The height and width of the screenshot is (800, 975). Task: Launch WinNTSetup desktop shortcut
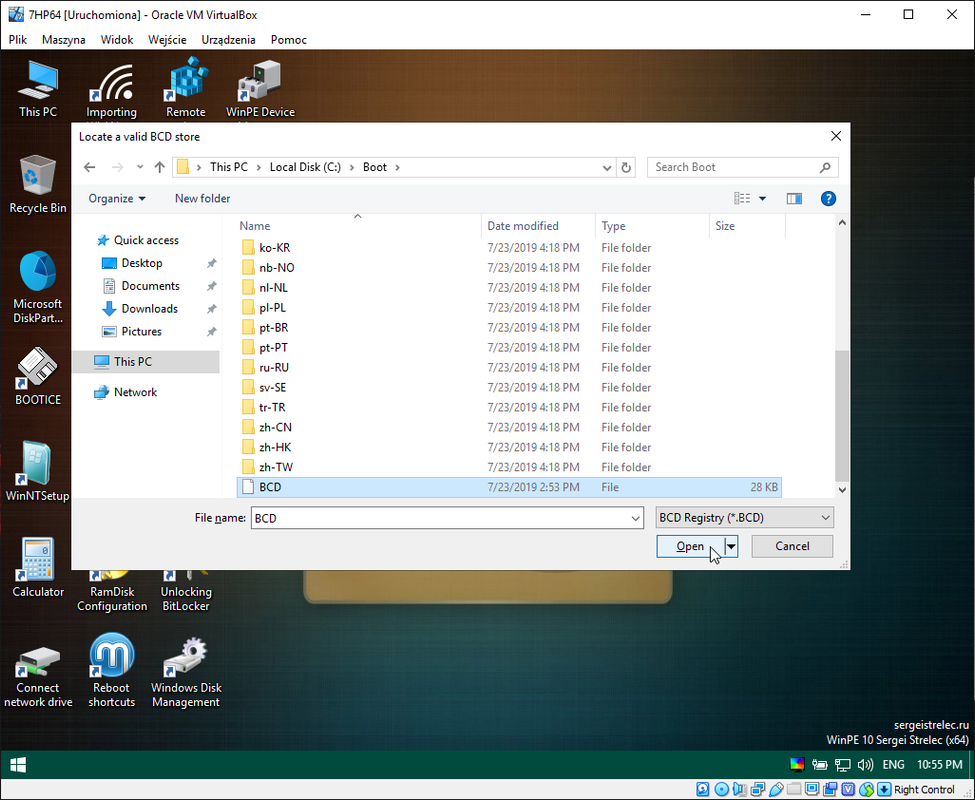coord(37,472)
